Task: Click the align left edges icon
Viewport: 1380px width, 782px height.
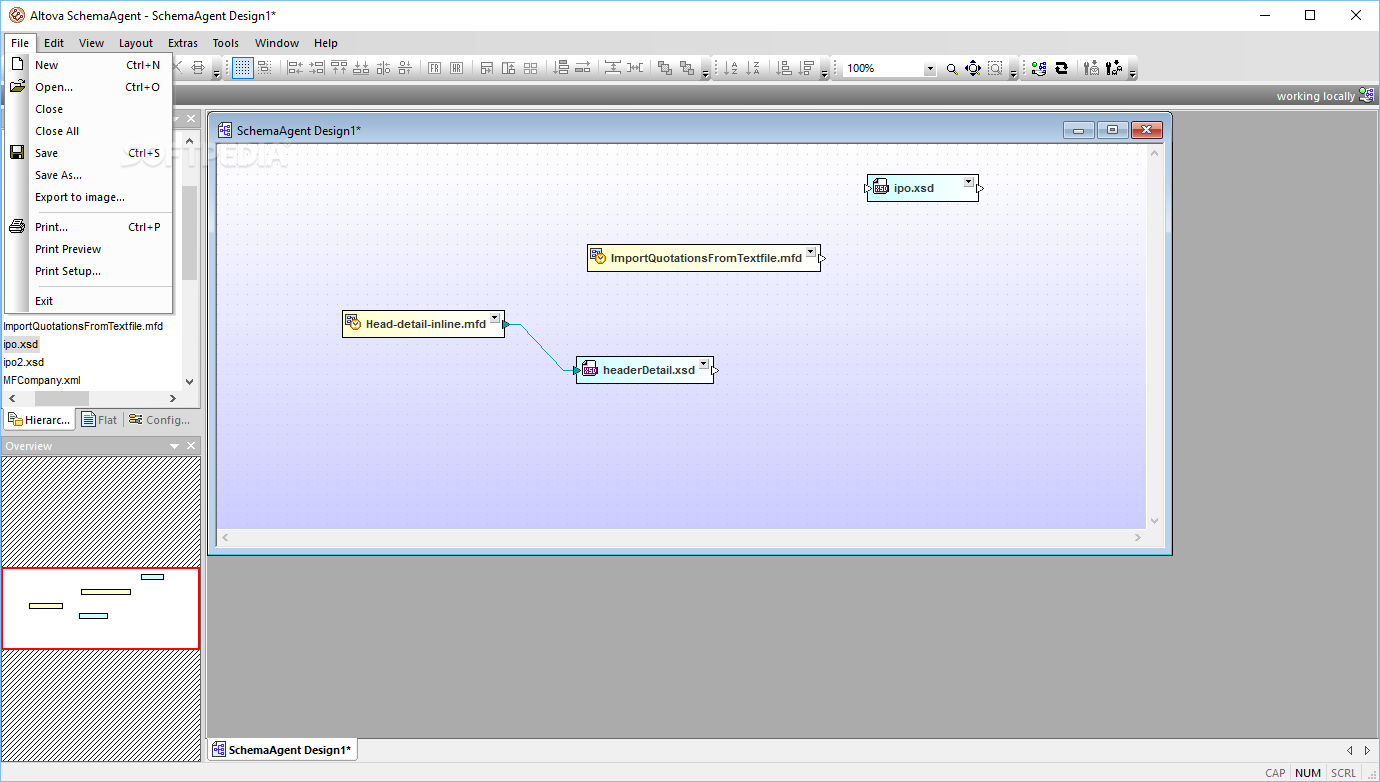Action: pyautogui.click(x=295, y=68)
